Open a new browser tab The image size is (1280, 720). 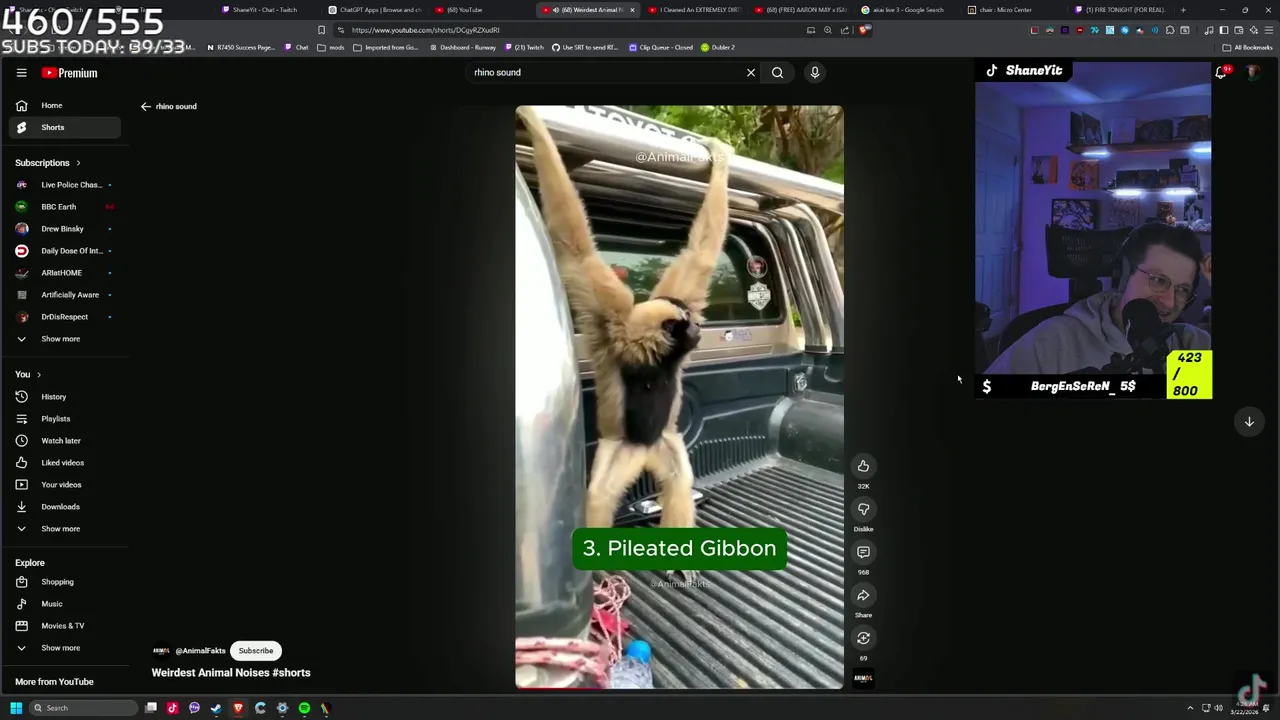click(1183, 10)
